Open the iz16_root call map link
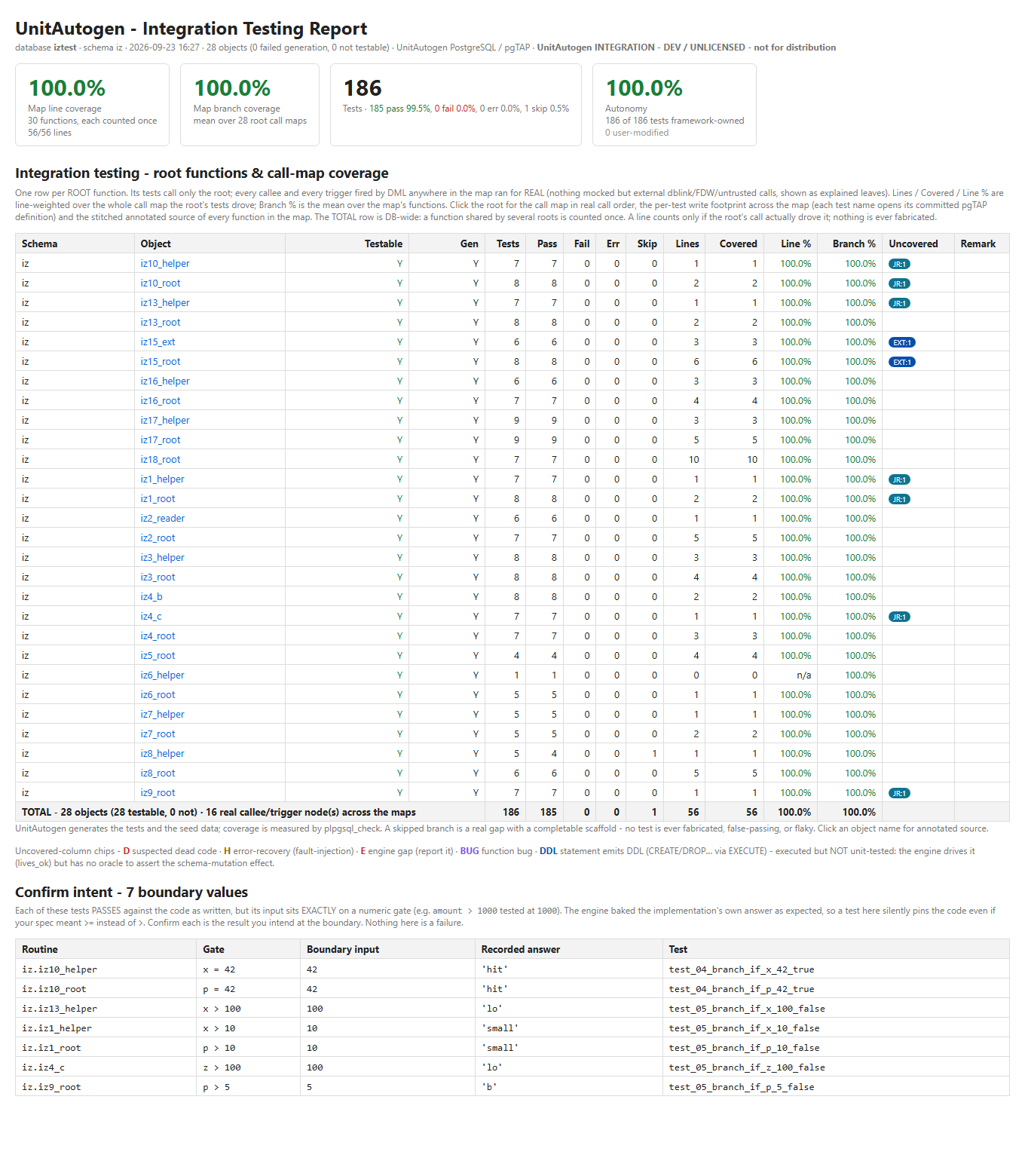This screenshot has height=1176, width=1025. (161, 401)
